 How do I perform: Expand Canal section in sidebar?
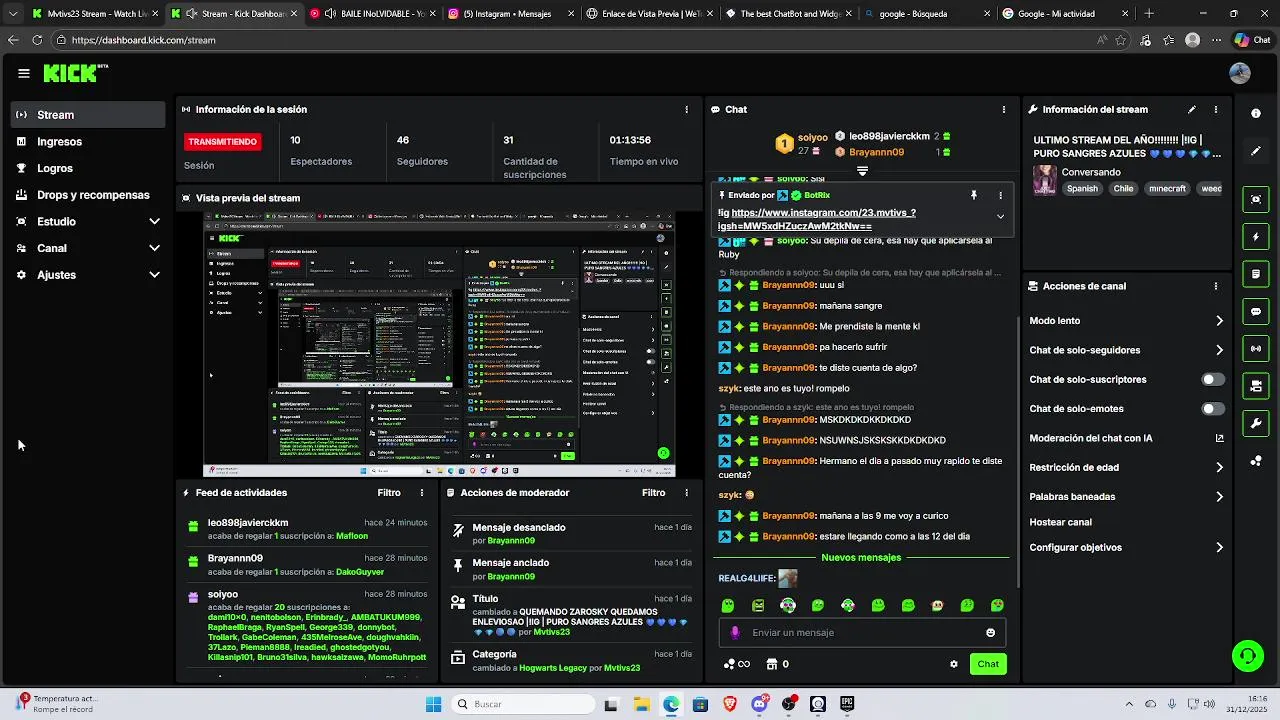154,248
